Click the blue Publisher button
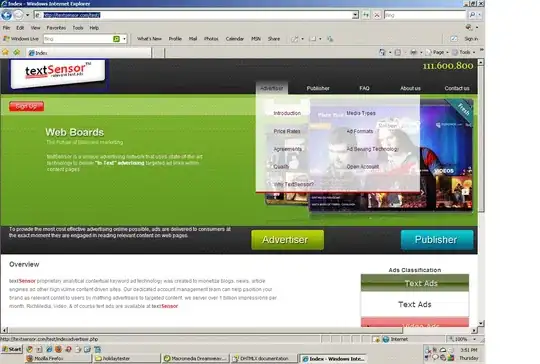Screen dimensions: 540x364 (437, 240)
